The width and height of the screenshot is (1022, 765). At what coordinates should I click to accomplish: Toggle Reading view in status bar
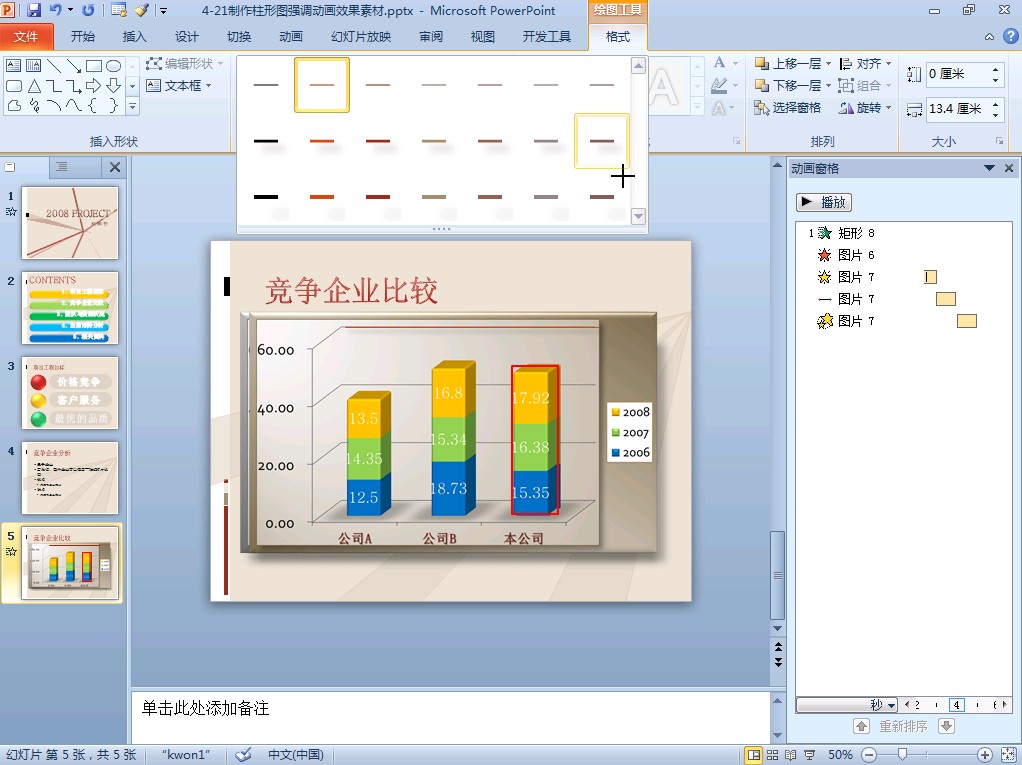(788, 755)
